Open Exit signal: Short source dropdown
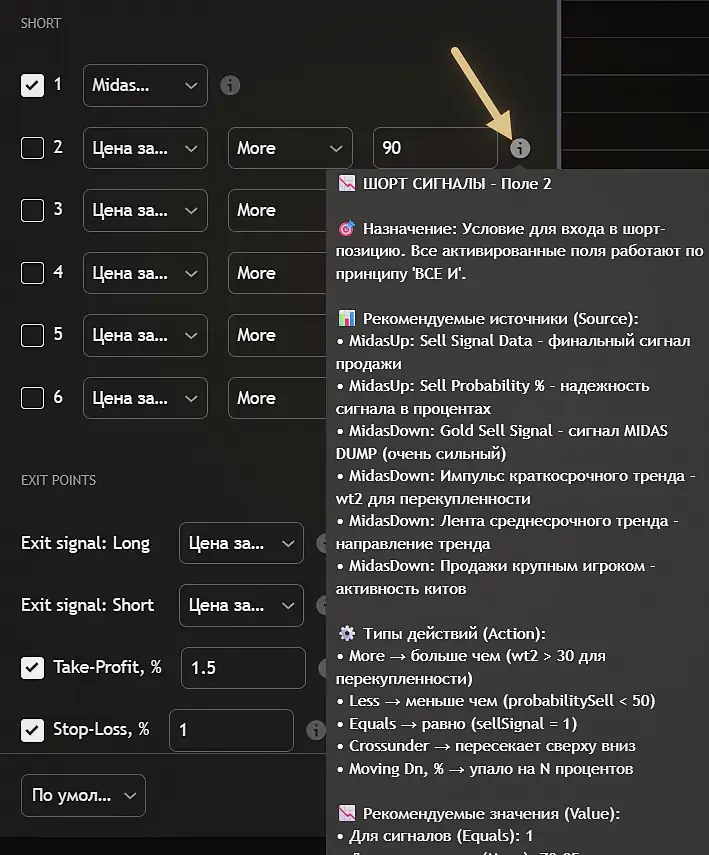The width and height of the screenshot is (709, 855). 241,605
